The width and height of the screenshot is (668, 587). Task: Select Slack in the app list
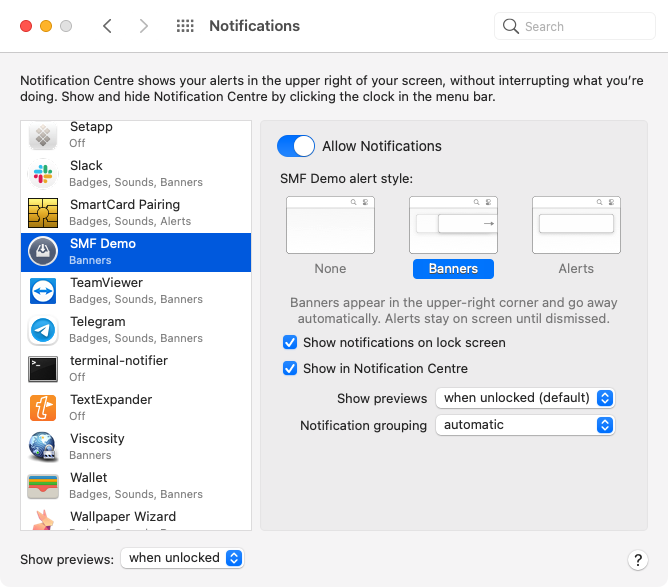[x=136, y=174]
